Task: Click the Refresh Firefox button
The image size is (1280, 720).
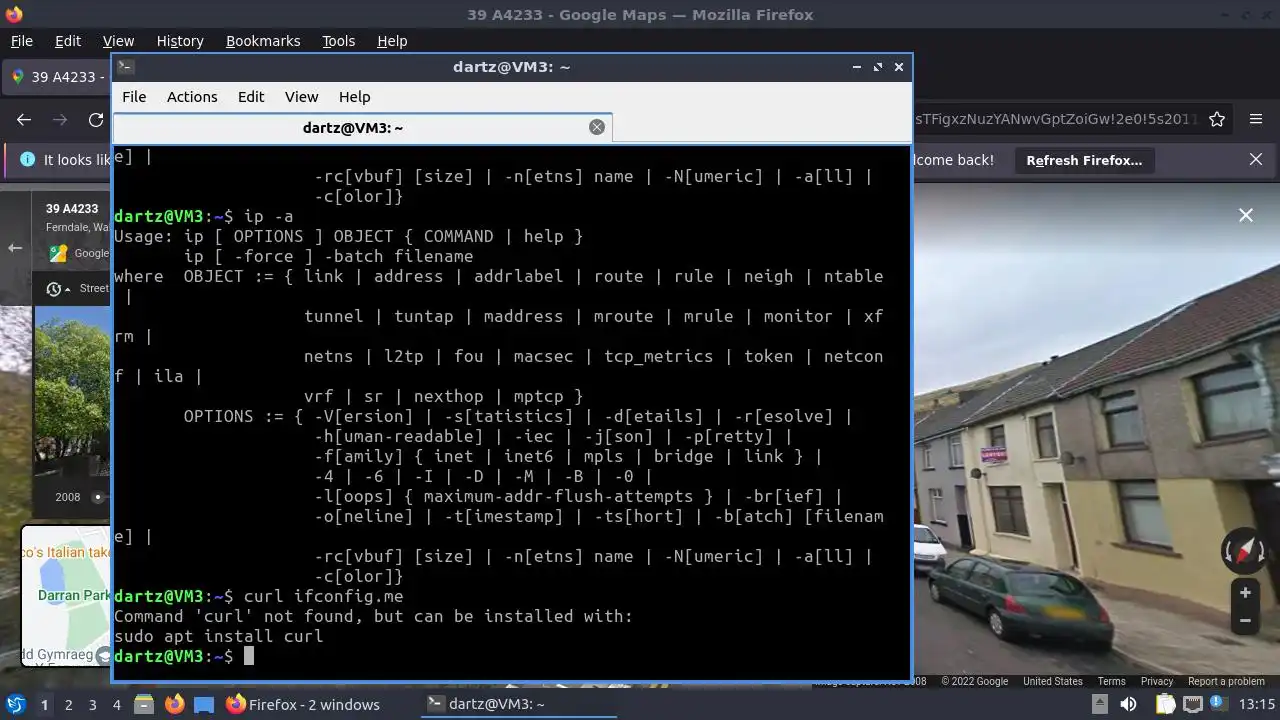Action: coord(1084,160)
